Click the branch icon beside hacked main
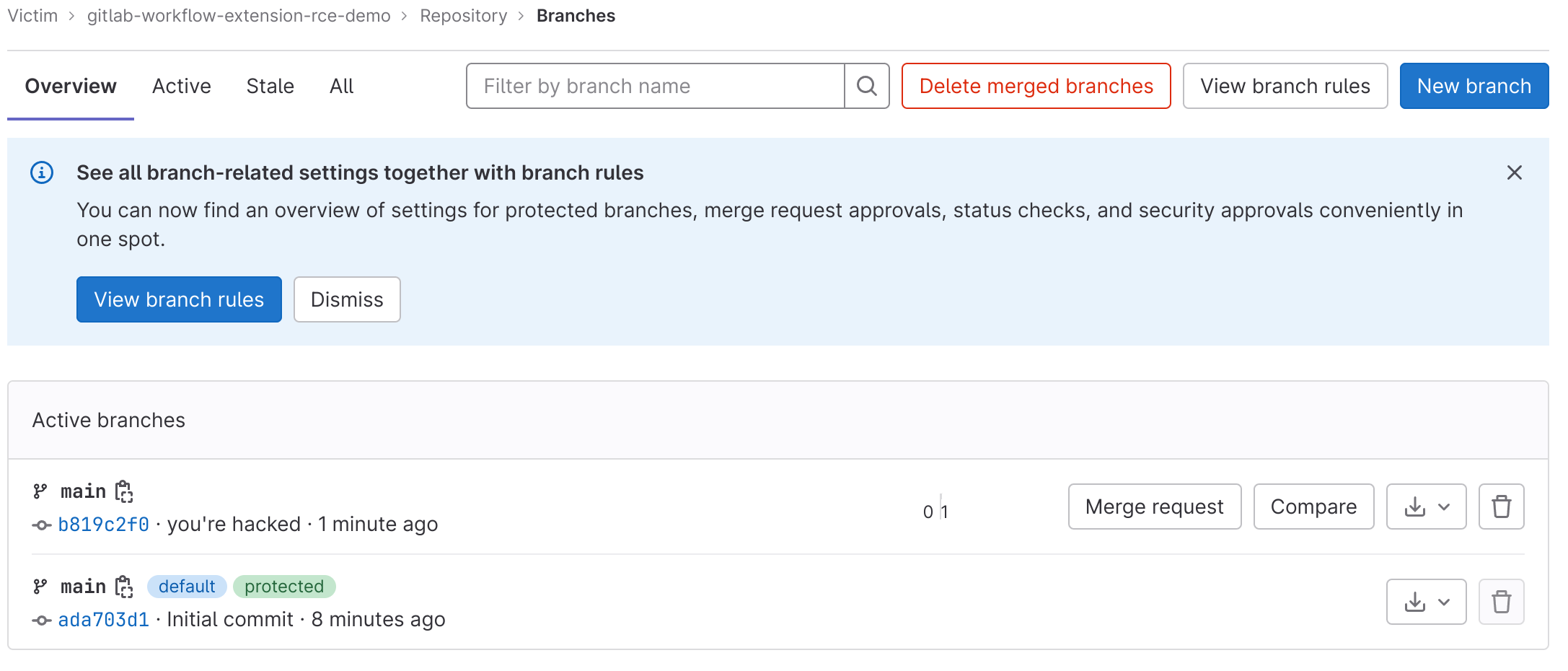Image resolution: width=1568 pixels, height=671 pixels. coord(40,491)
